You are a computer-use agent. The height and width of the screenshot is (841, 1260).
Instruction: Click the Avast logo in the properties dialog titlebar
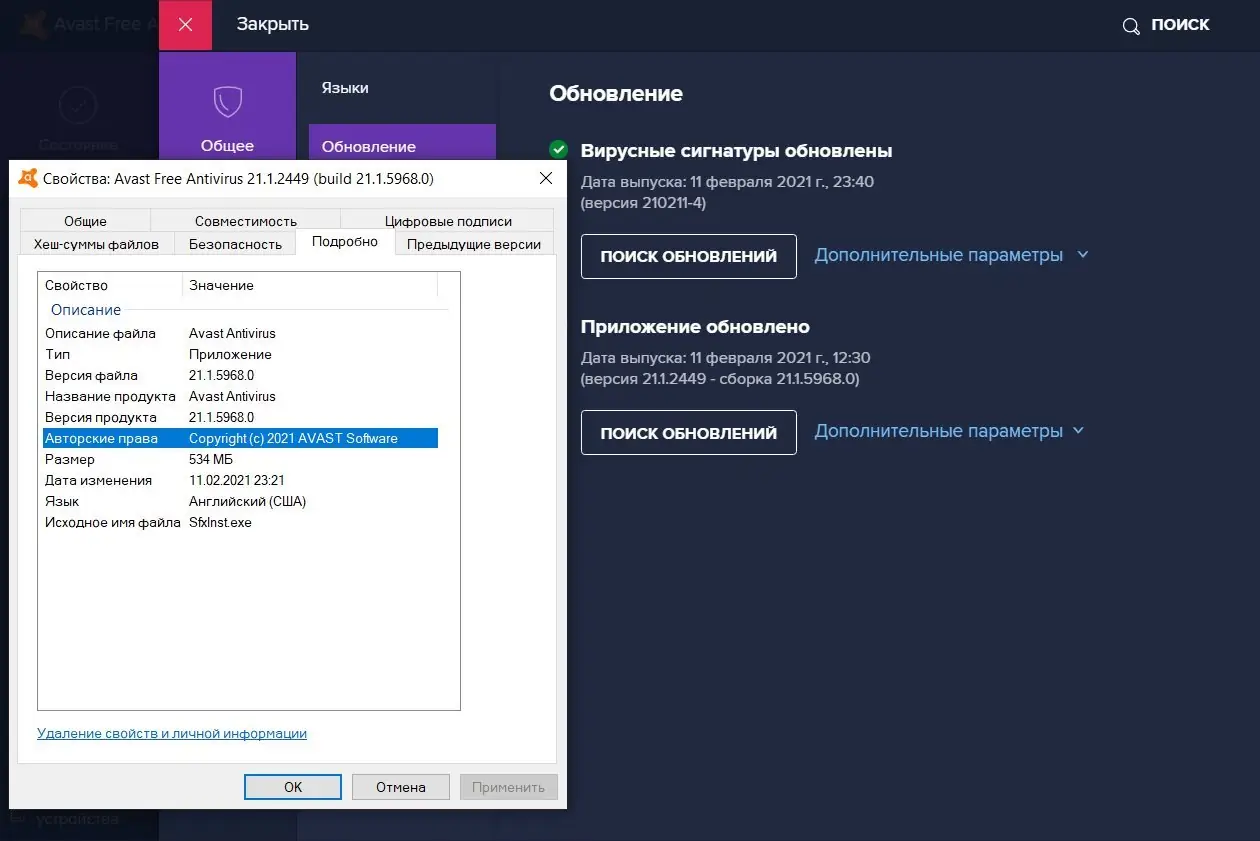27,178
